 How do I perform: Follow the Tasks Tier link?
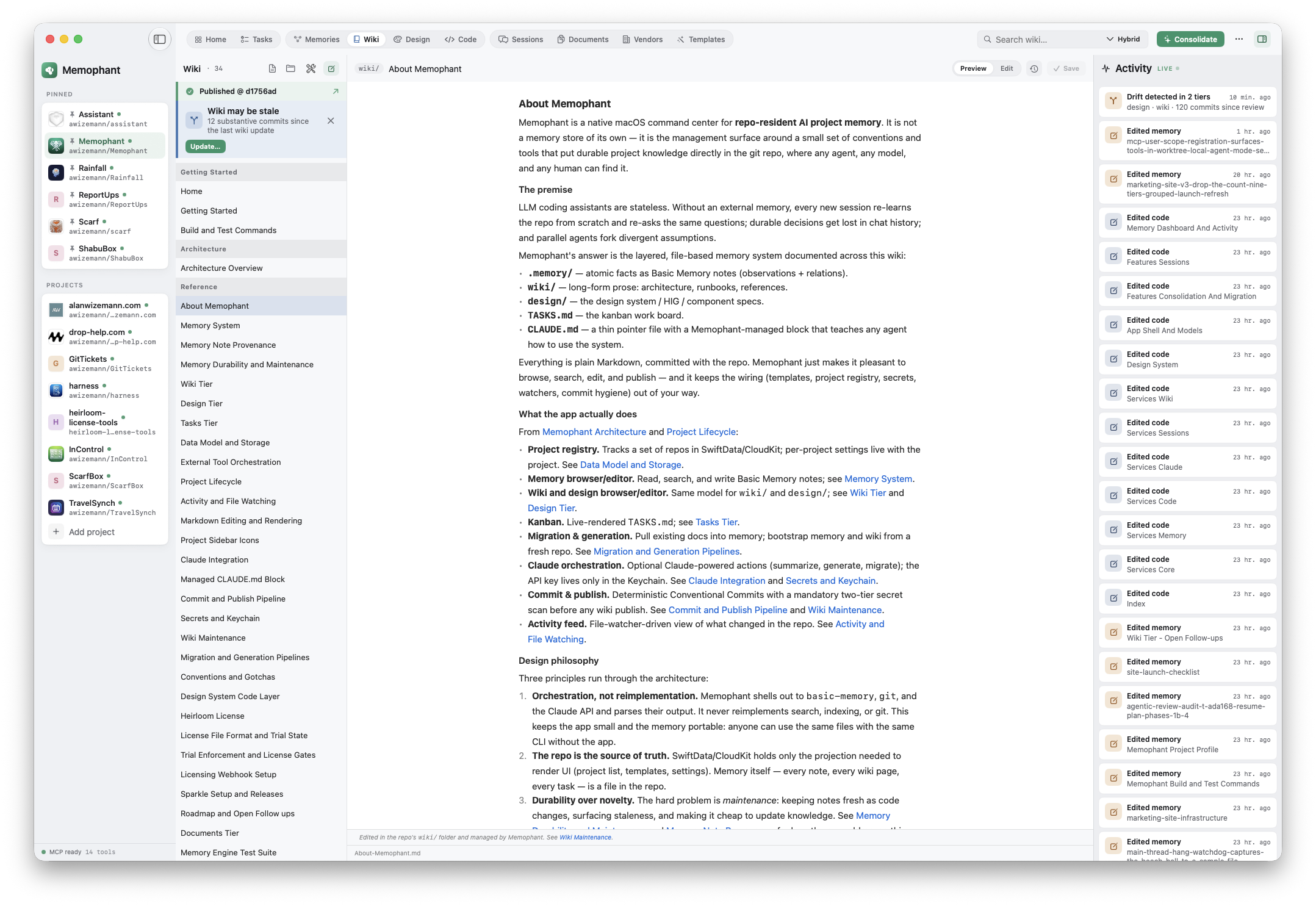point(716,522)
